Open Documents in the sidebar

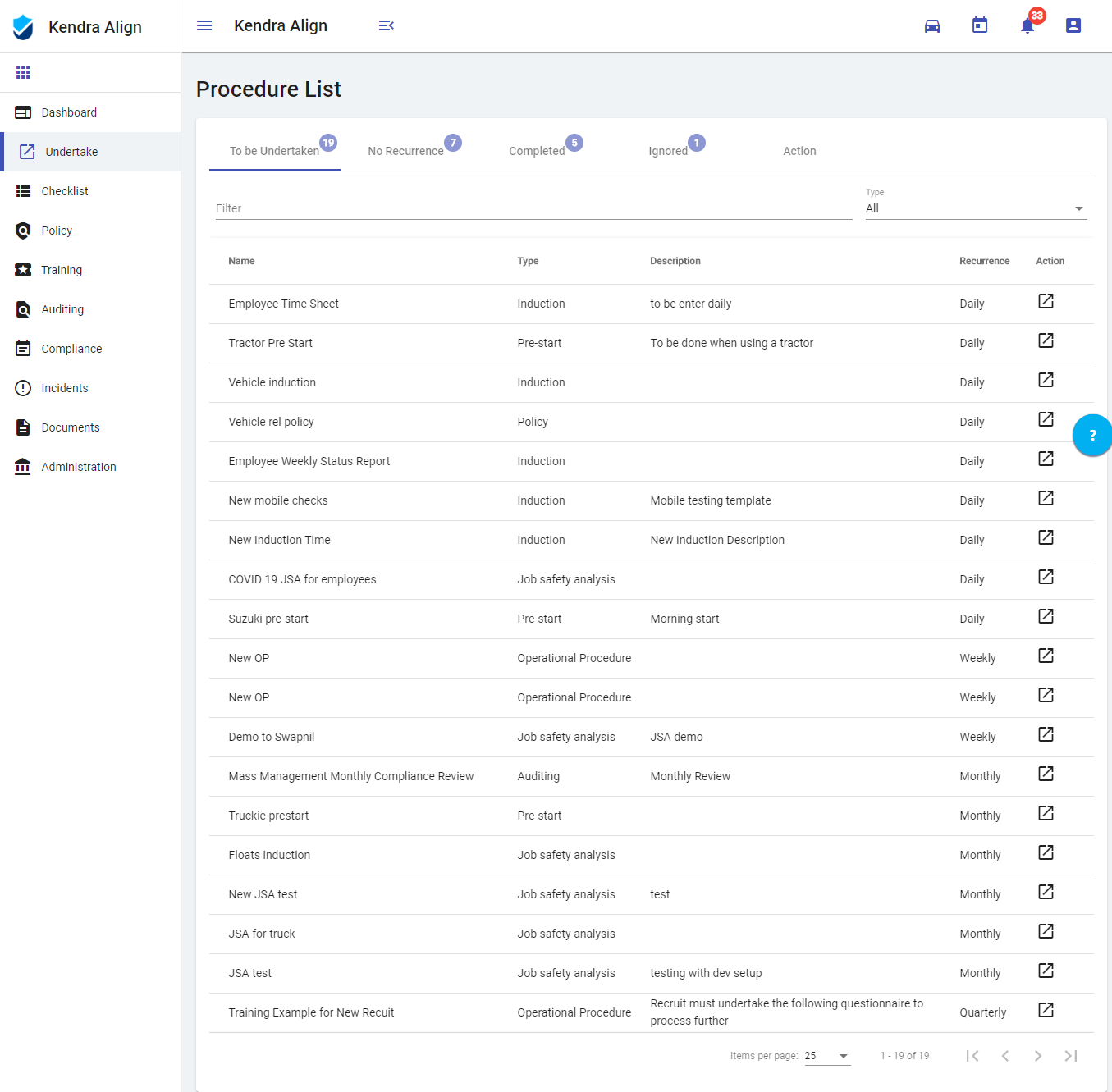[90, 427]
